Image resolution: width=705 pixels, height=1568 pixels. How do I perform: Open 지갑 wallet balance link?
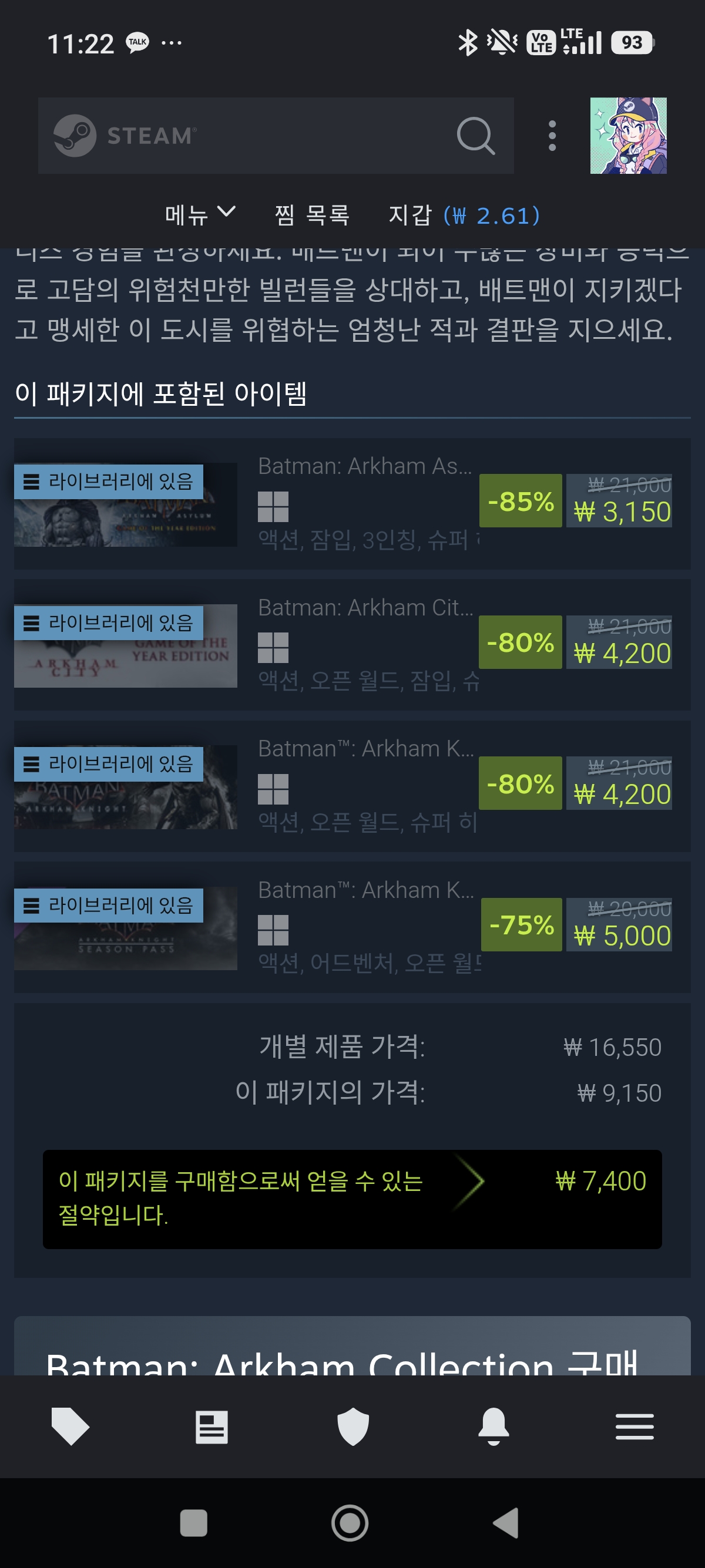click(x=464, y=215)
